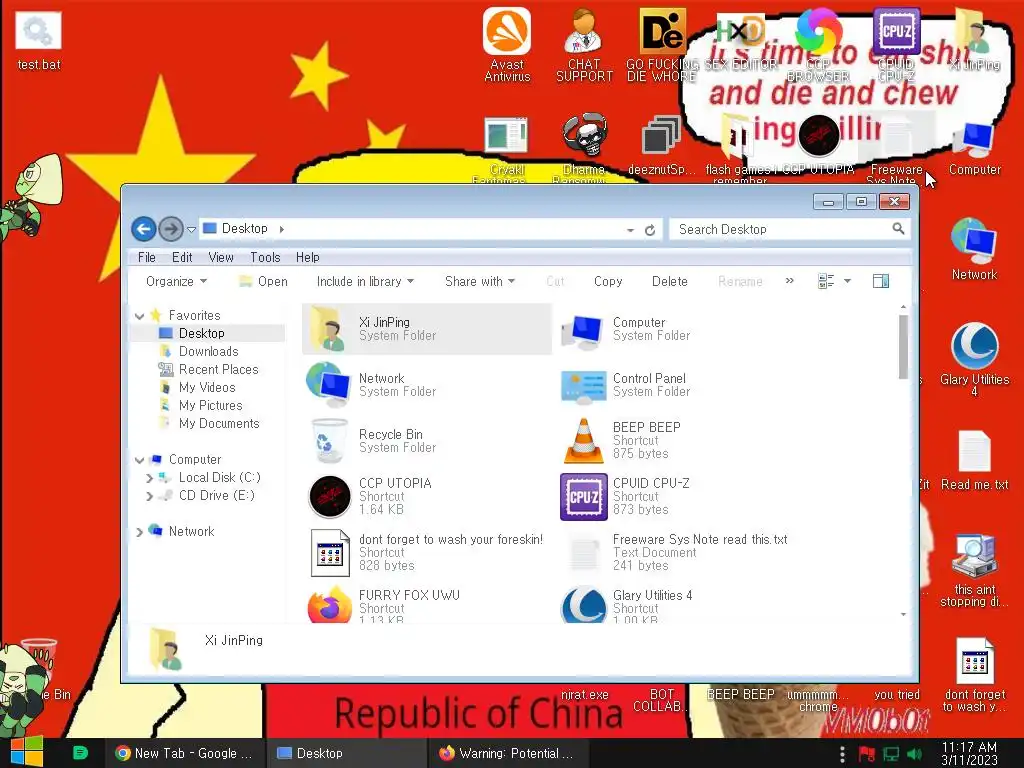Select FURRY FOX UWU Firefox shortcut
Screen dimensions: 1024x768
426,605
